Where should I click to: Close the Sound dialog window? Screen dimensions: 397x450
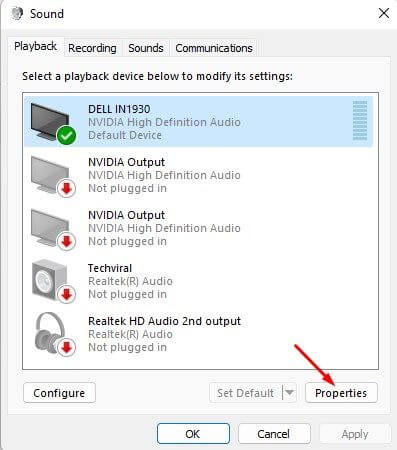pos(384,14)
